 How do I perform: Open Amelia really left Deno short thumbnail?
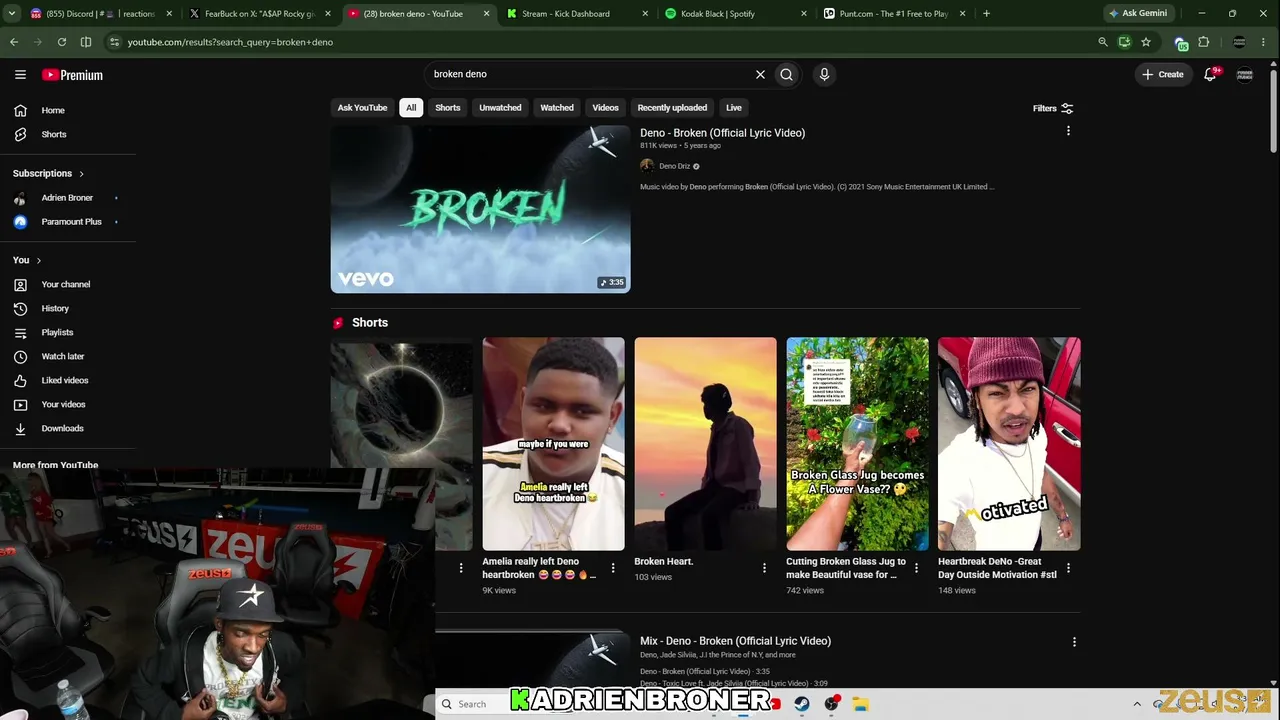(553, 444)
